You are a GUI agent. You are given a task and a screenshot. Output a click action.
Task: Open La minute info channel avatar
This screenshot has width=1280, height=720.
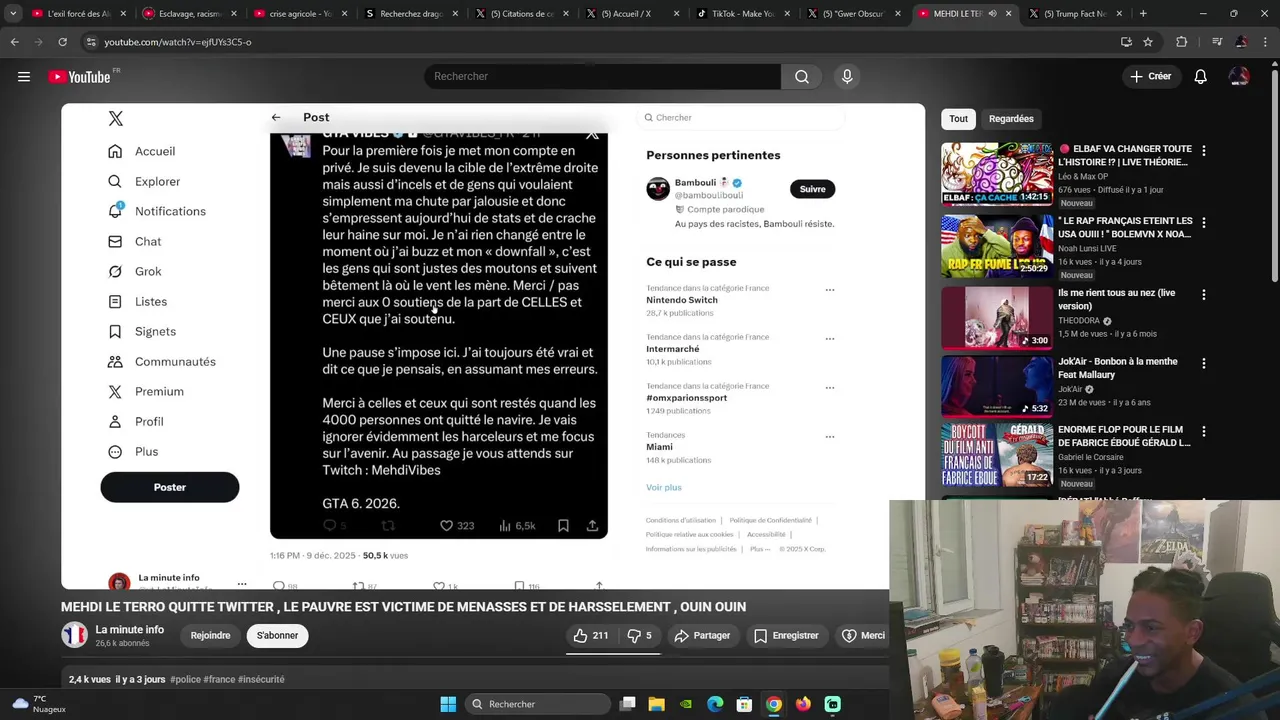coord(74,635)
